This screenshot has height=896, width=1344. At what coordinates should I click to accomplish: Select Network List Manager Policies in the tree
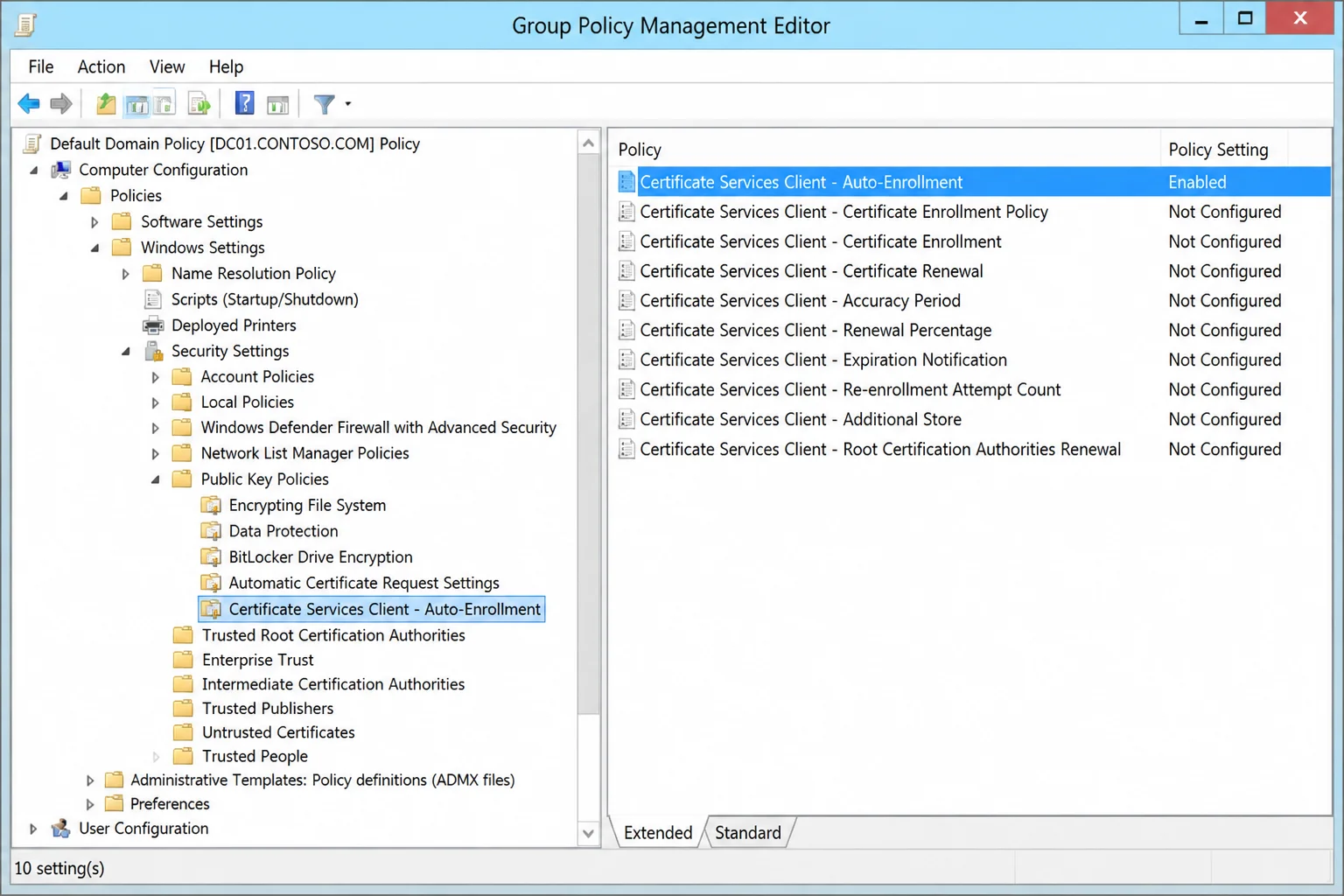coord(304,453)
